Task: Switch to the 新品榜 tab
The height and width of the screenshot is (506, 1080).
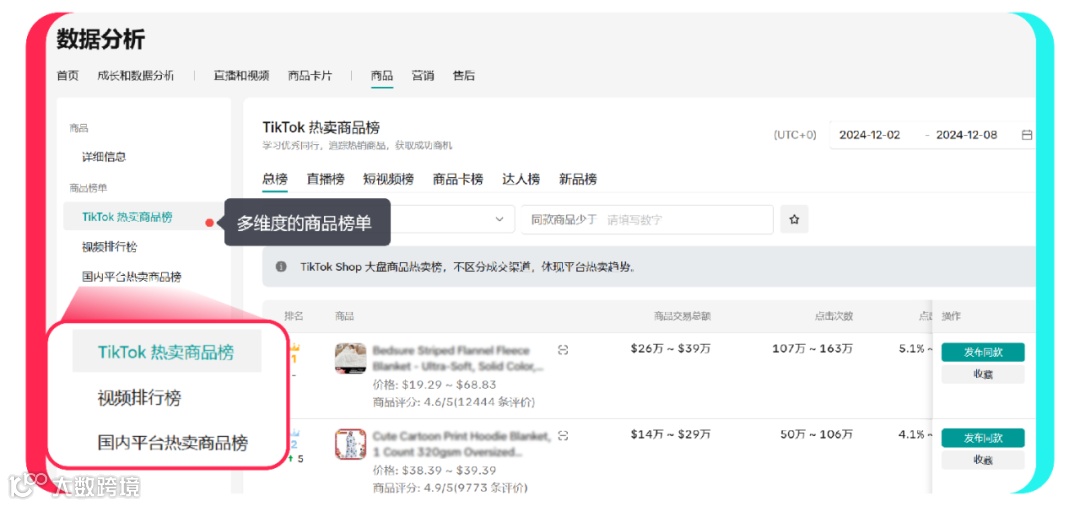Action: coord(578,180)
